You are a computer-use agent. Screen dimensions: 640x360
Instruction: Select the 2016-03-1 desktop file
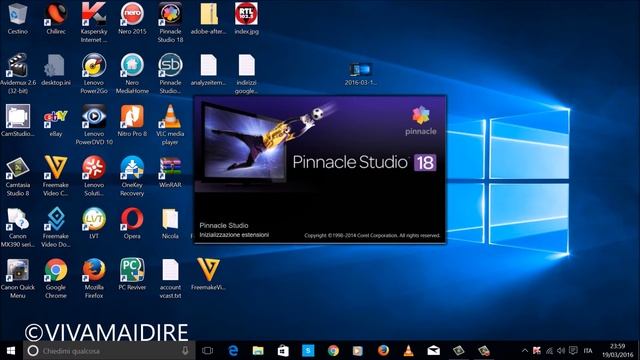point(360,74)
